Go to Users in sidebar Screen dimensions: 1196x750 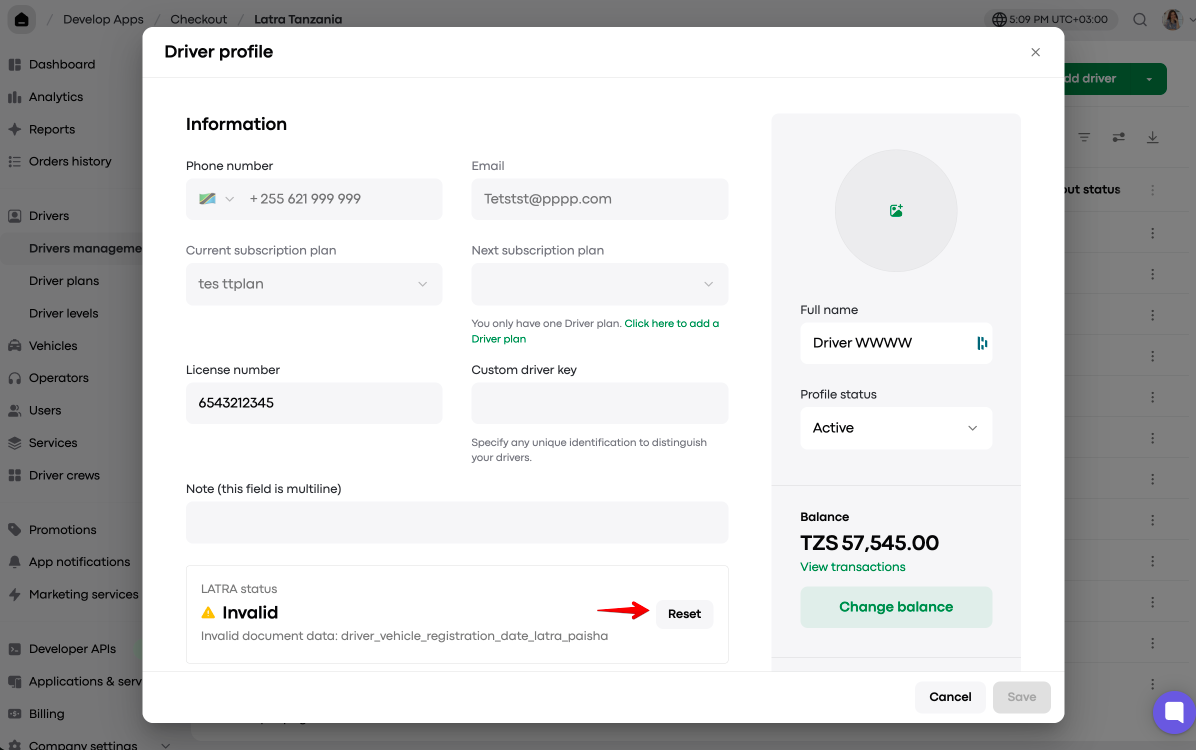point(45,410)
